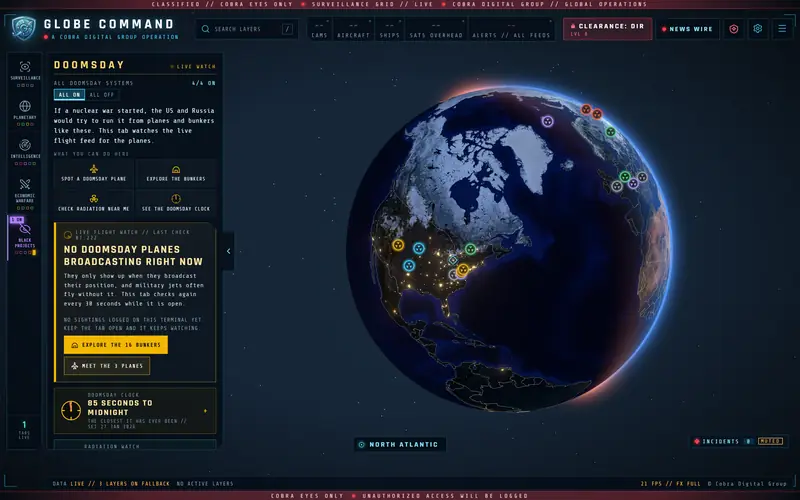Open the Sats Overhead counter
The image size is (800, 500).
click(436, 30)
